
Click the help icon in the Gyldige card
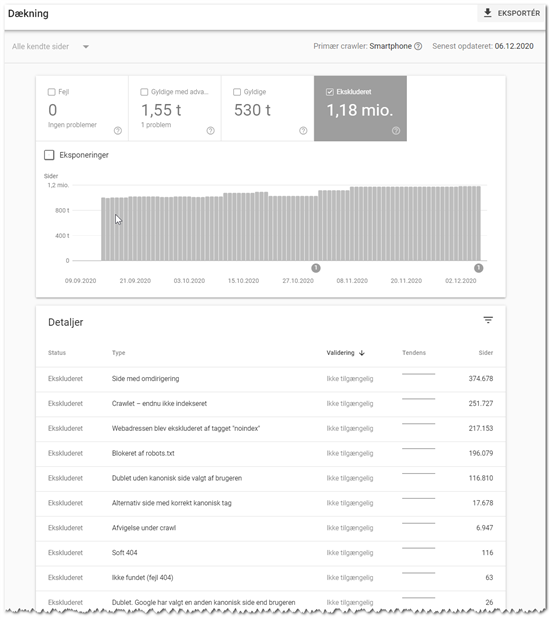click(303, 131)
